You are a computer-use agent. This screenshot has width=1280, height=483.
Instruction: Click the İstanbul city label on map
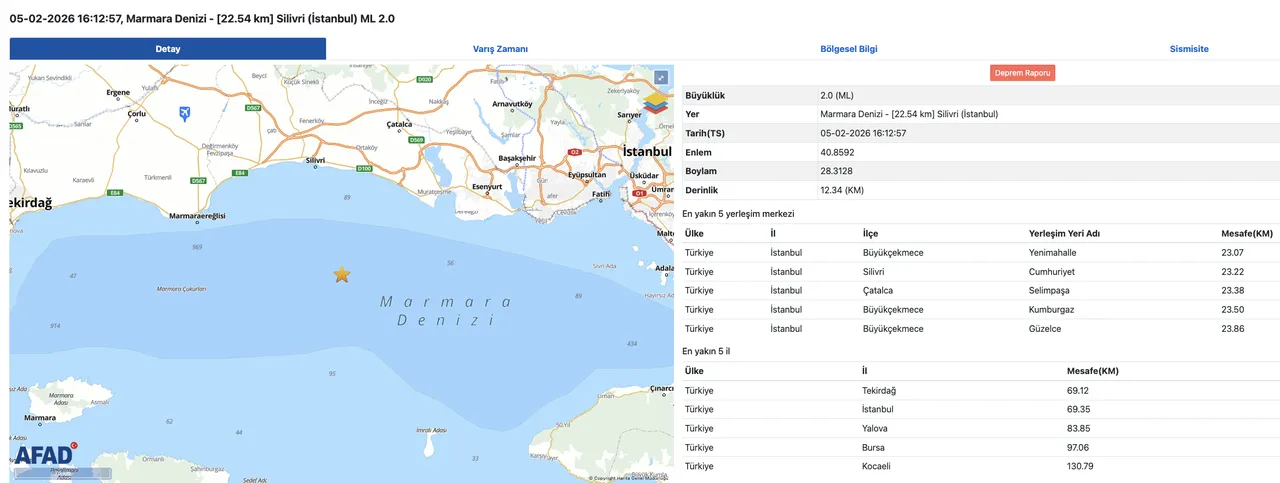[646, 151]
